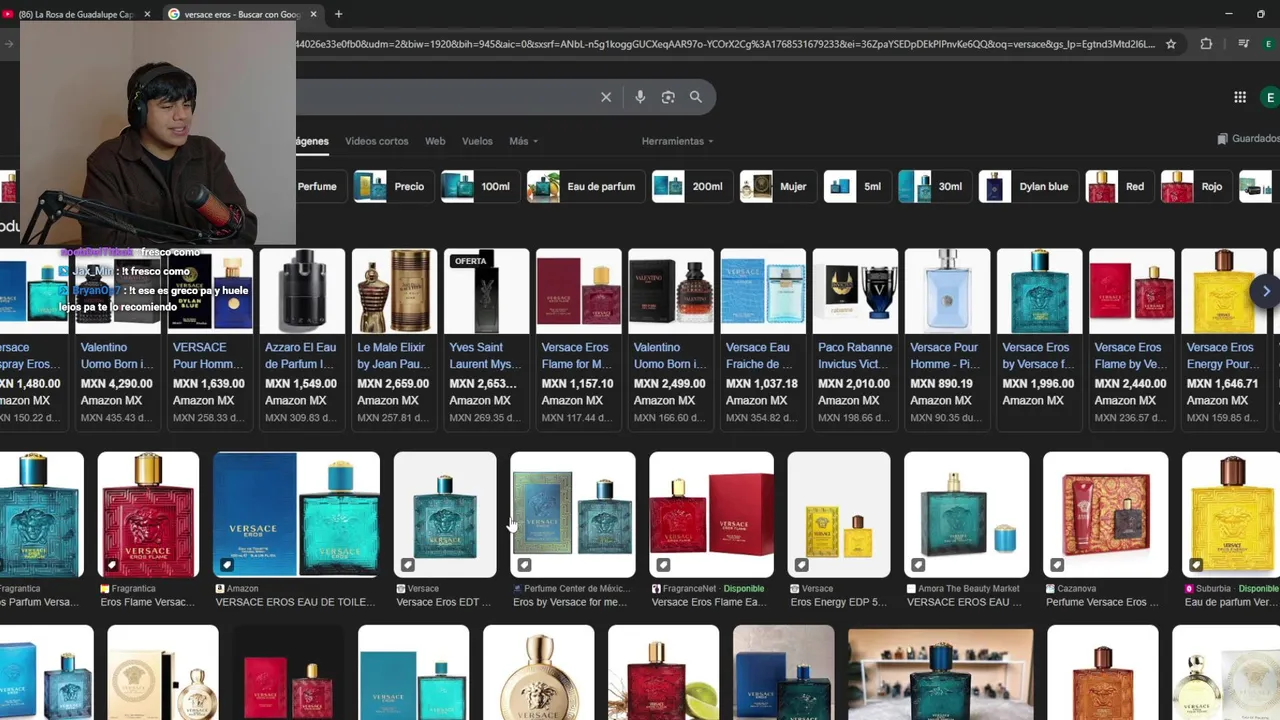Open Suburbia Eau de parfum yellow bottle image
This screenshot has width=1280, height=720.
point(1231,515)
